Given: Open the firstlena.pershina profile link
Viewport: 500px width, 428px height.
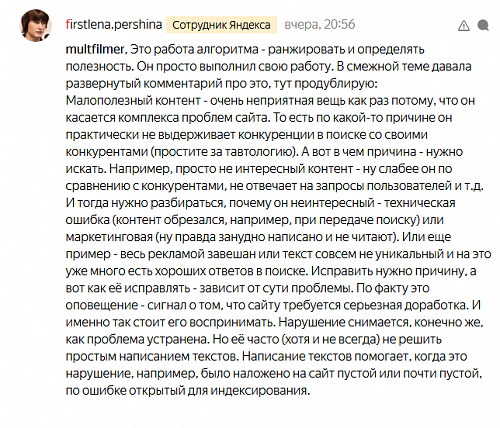Looking at the screenshot, I should click(x=114, y=25).
